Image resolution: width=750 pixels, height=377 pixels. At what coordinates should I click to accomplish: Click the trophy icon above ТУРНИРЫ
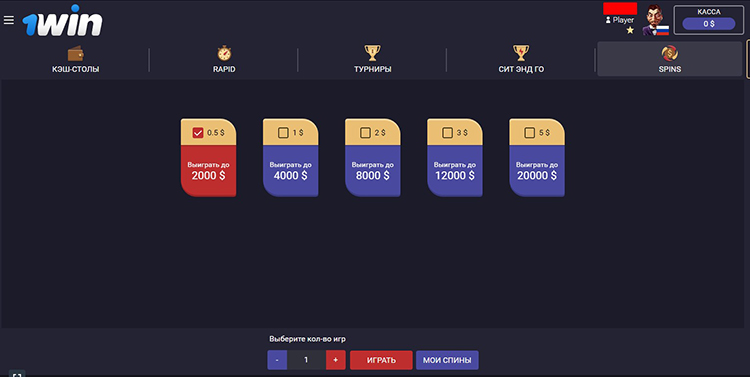372,53
